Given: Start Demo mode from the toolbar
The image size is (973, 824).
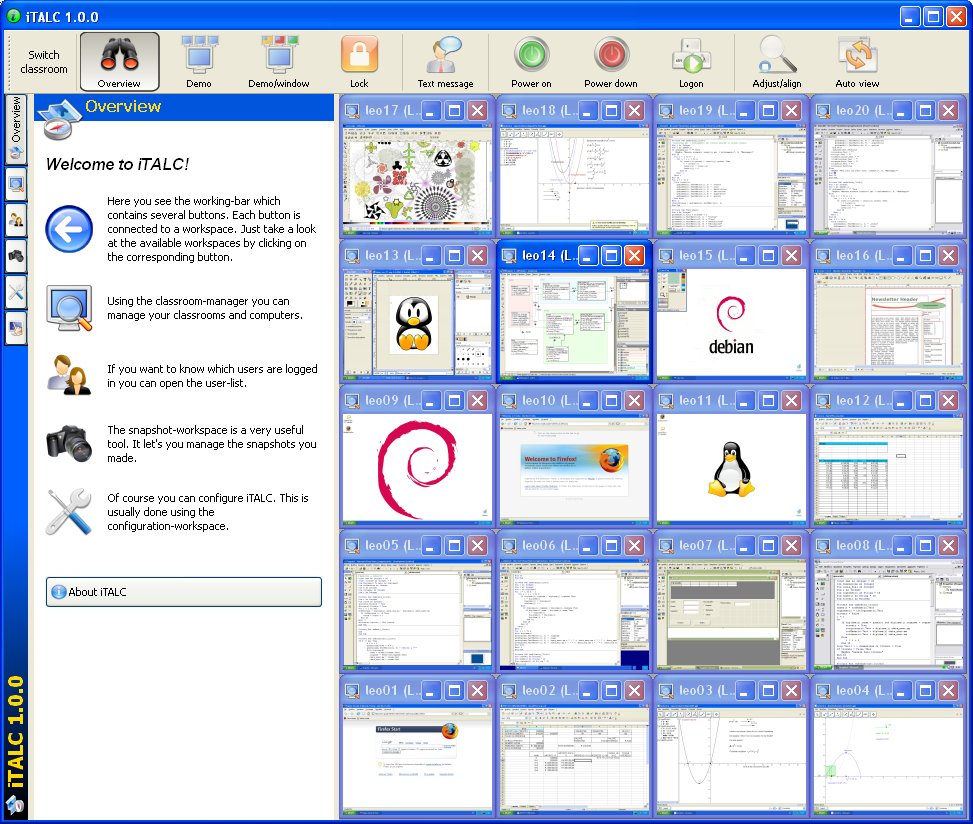Looking at the screenshot, I should click(x=198, y=62).
